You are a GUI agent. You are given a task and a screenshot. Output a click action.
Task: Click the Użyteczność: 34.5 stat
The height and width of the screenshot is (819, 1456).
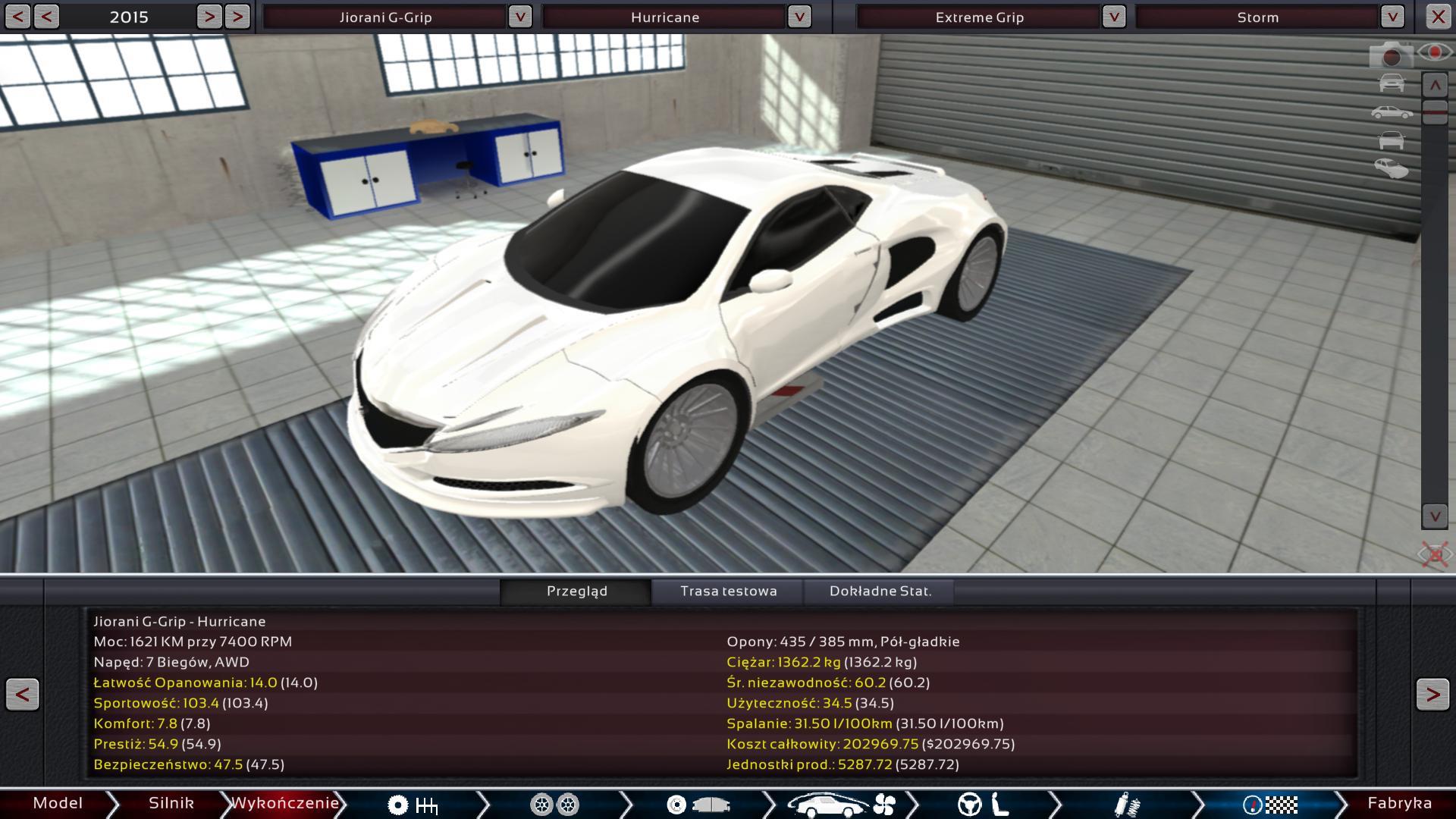810,703
